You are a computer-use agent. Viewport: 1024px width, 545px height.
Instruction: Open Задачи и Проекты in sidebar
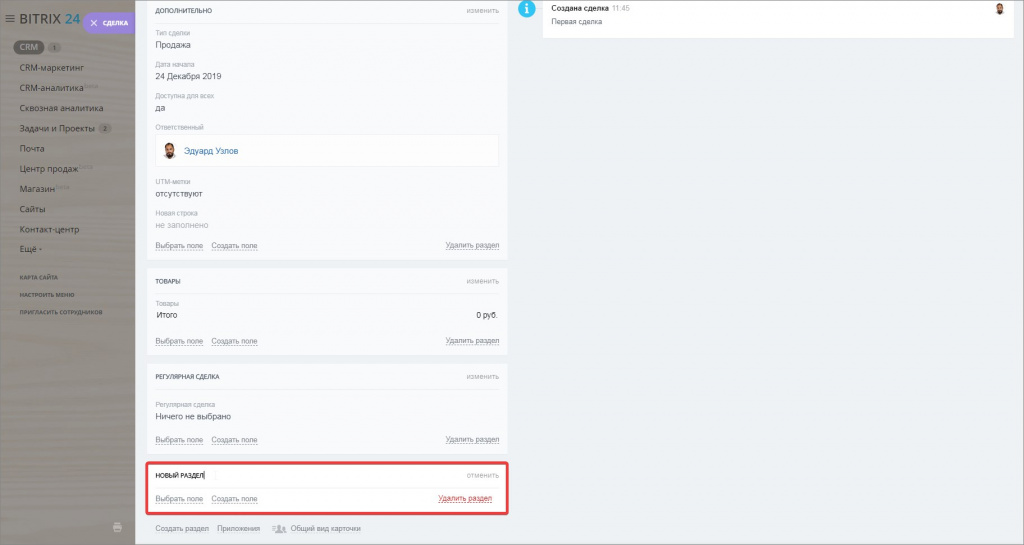(57, 128)
